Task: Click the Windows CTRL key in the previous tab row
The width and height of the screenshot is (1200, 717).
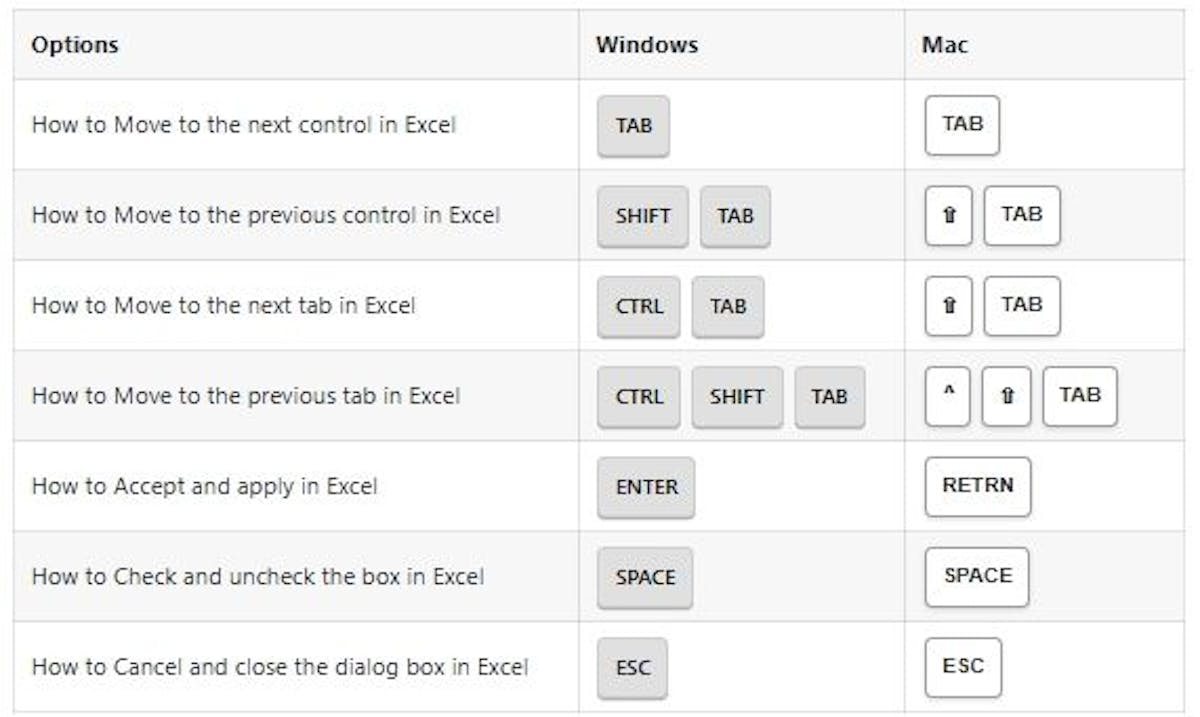Action: pos(639,397)
